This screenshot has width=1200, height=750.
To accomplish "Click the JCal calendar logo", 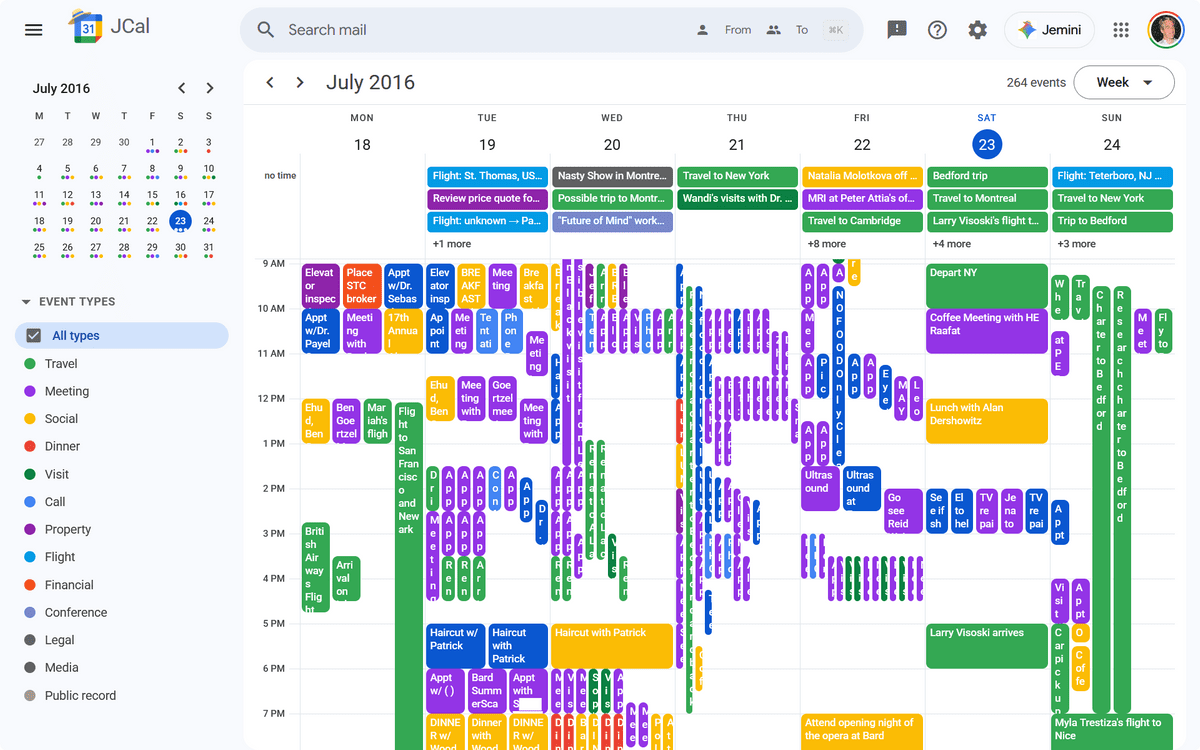I will [88, 28].
